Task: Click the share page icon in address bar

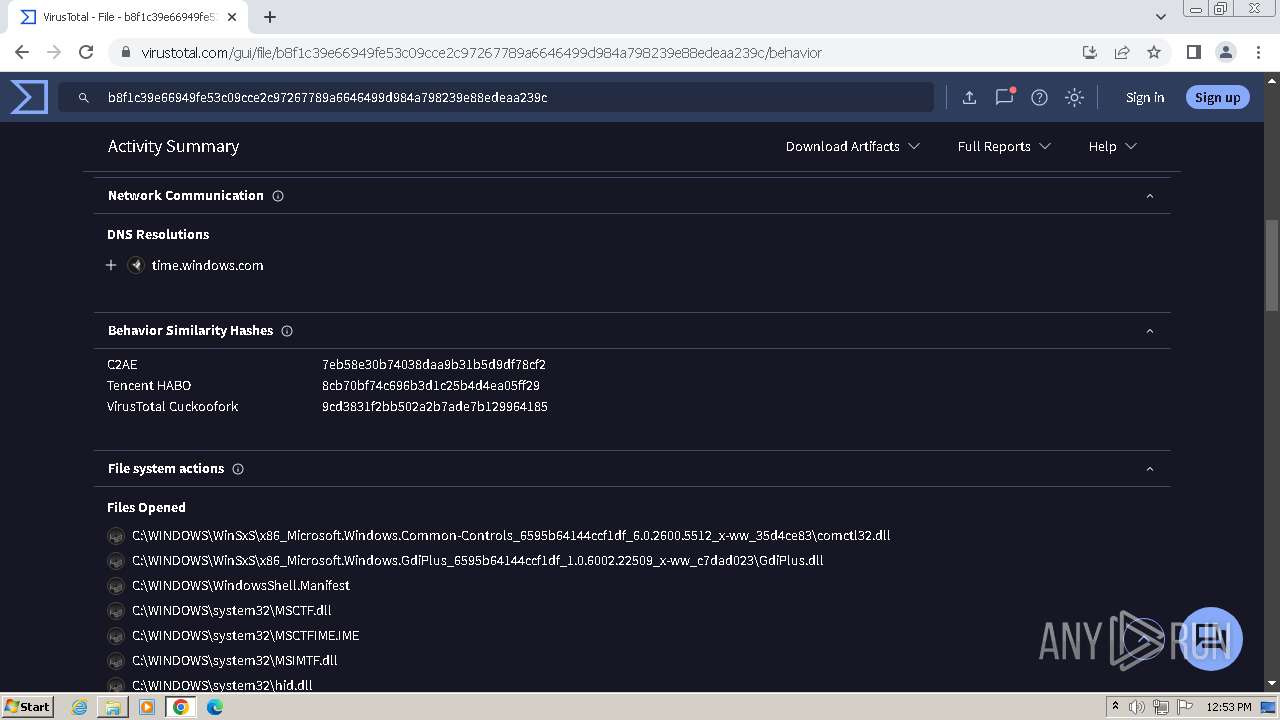Action: (x=1122, y=52)
